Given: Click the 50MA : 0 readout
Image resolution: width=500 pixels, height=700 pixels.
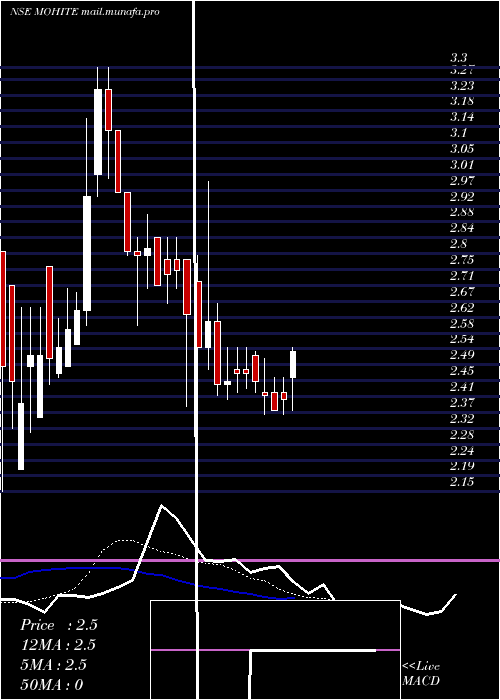Looking at the screenshot, I should point(52,685).
